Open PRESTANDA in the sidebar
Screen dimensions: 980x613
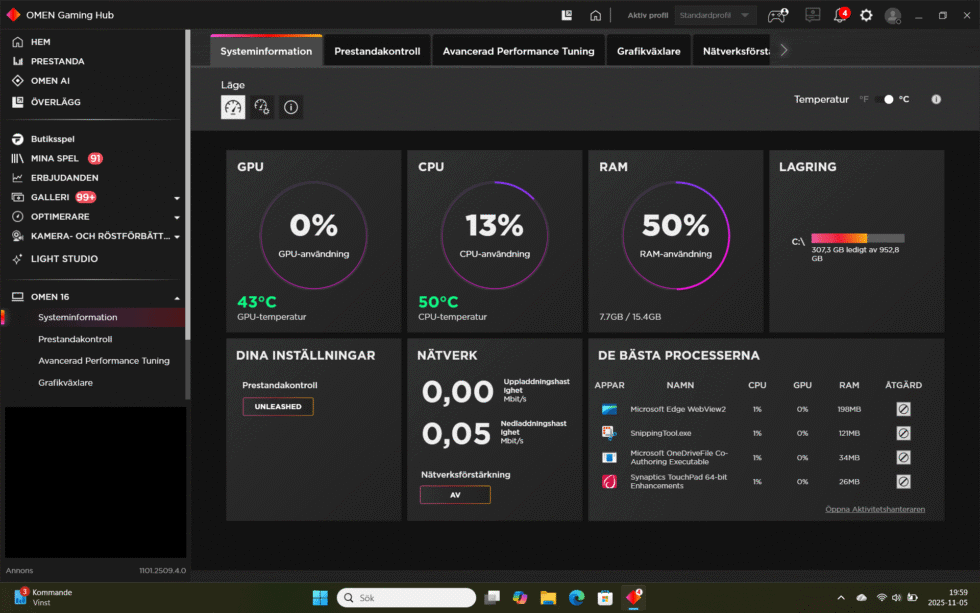[58, 61]
